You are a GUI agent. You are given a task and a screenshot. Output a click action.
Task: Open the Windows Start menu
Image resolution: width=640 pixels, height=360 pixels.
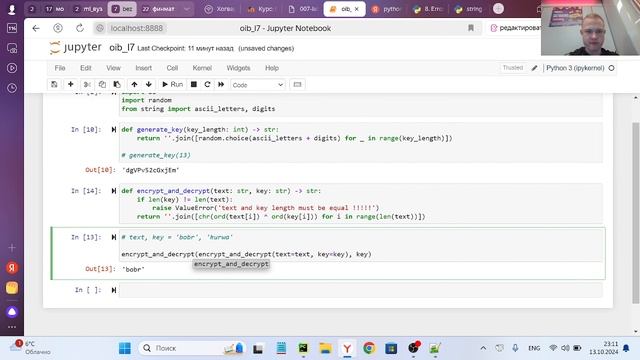point(125,348)
